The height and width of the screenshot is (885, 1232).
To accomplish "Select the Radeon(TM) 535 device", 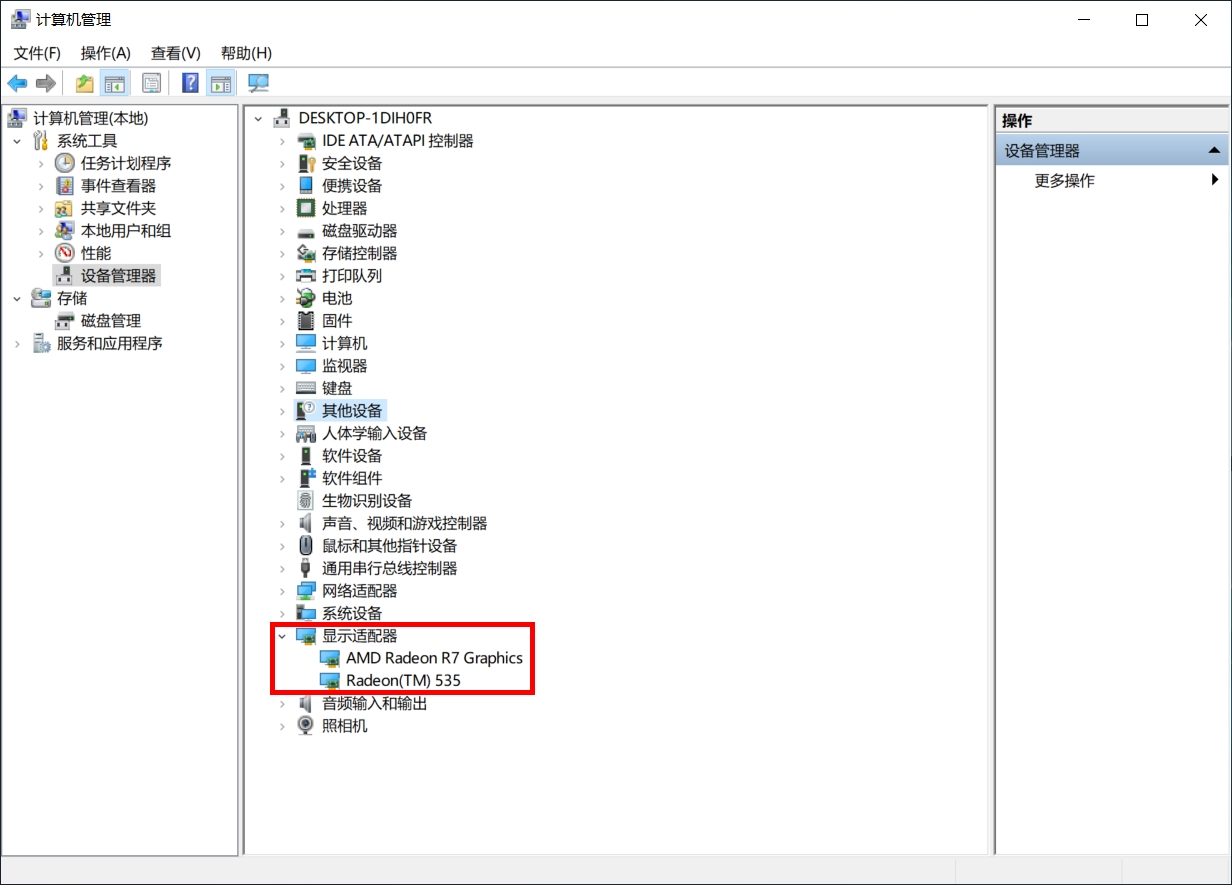I will coord(404,680).
